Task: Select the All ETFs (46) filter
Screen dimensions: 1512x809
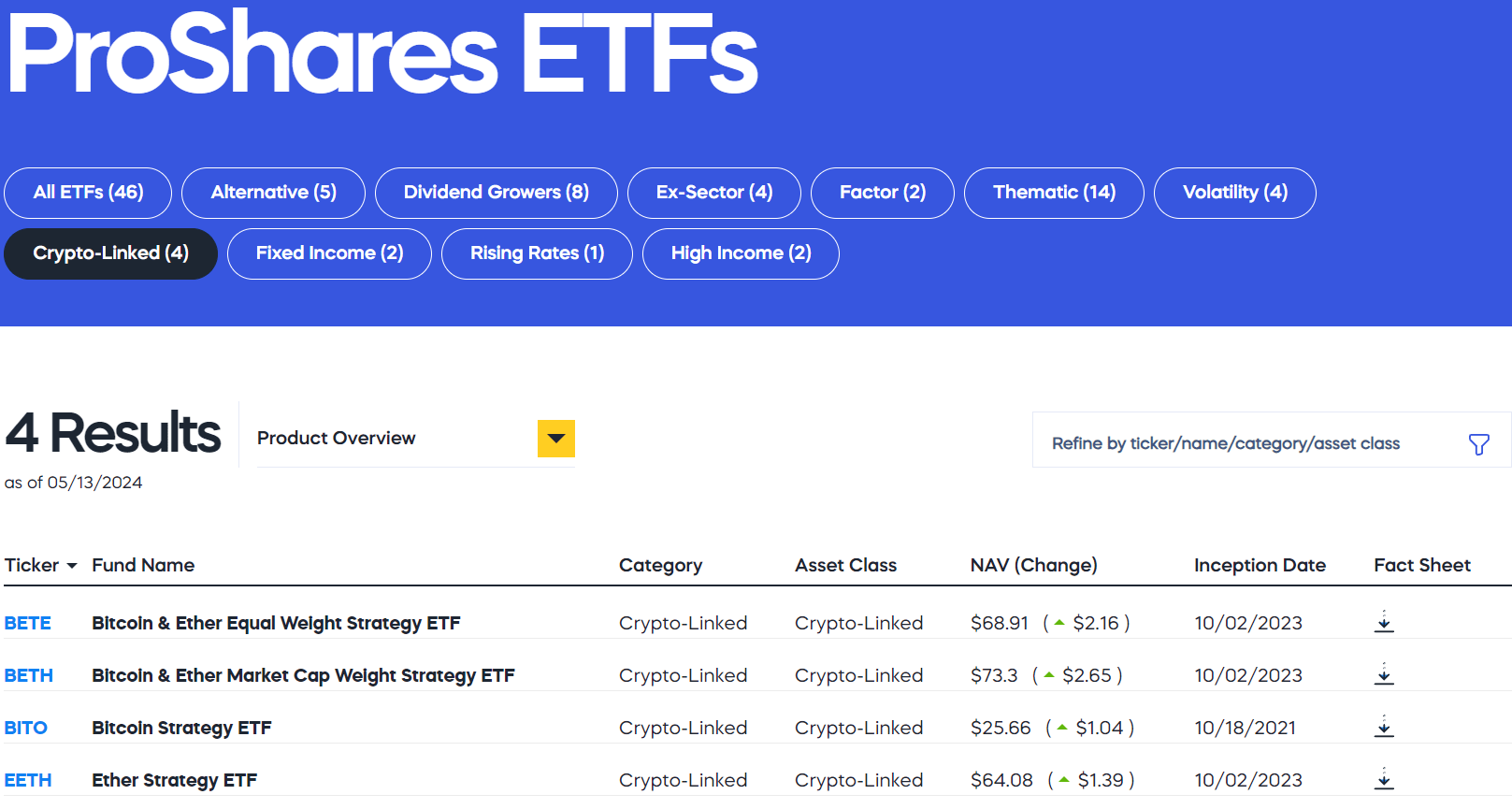Action: (x=88, y=193)
